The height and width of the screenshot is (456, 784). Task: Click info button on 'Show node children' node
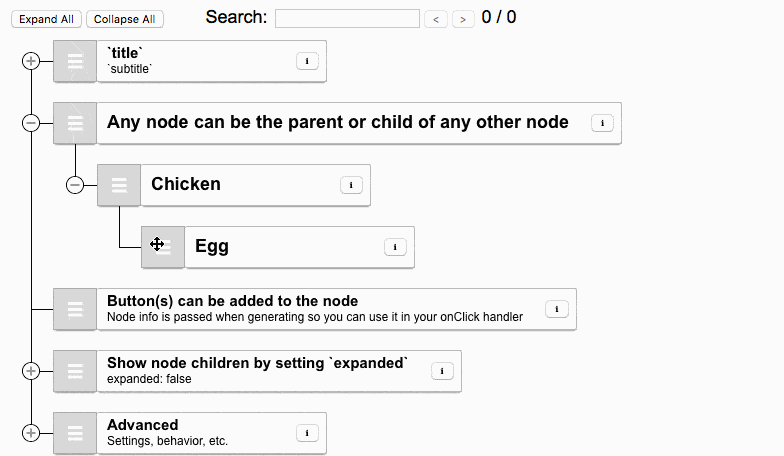[442, 371]
